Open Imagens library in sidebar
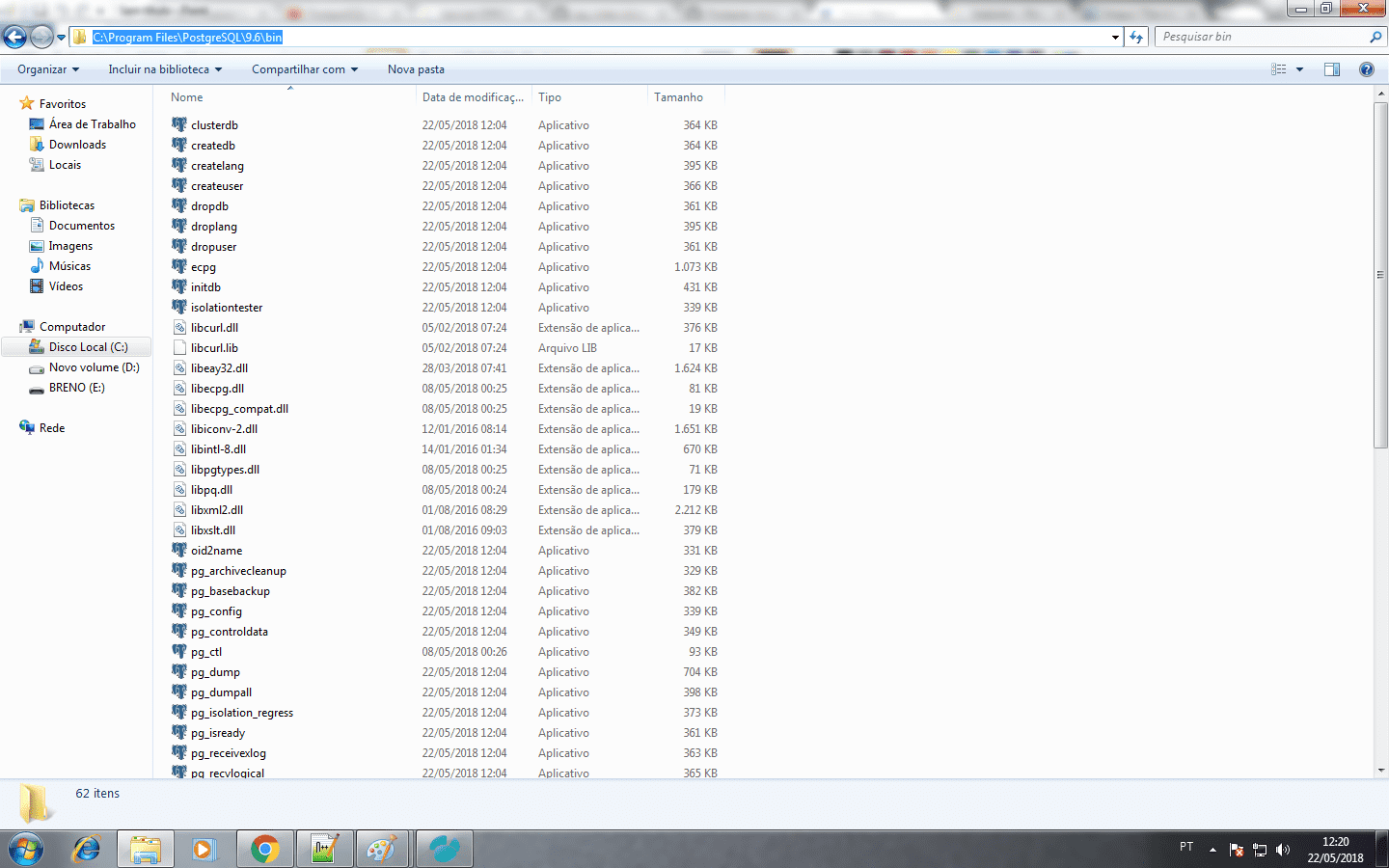 70,245
